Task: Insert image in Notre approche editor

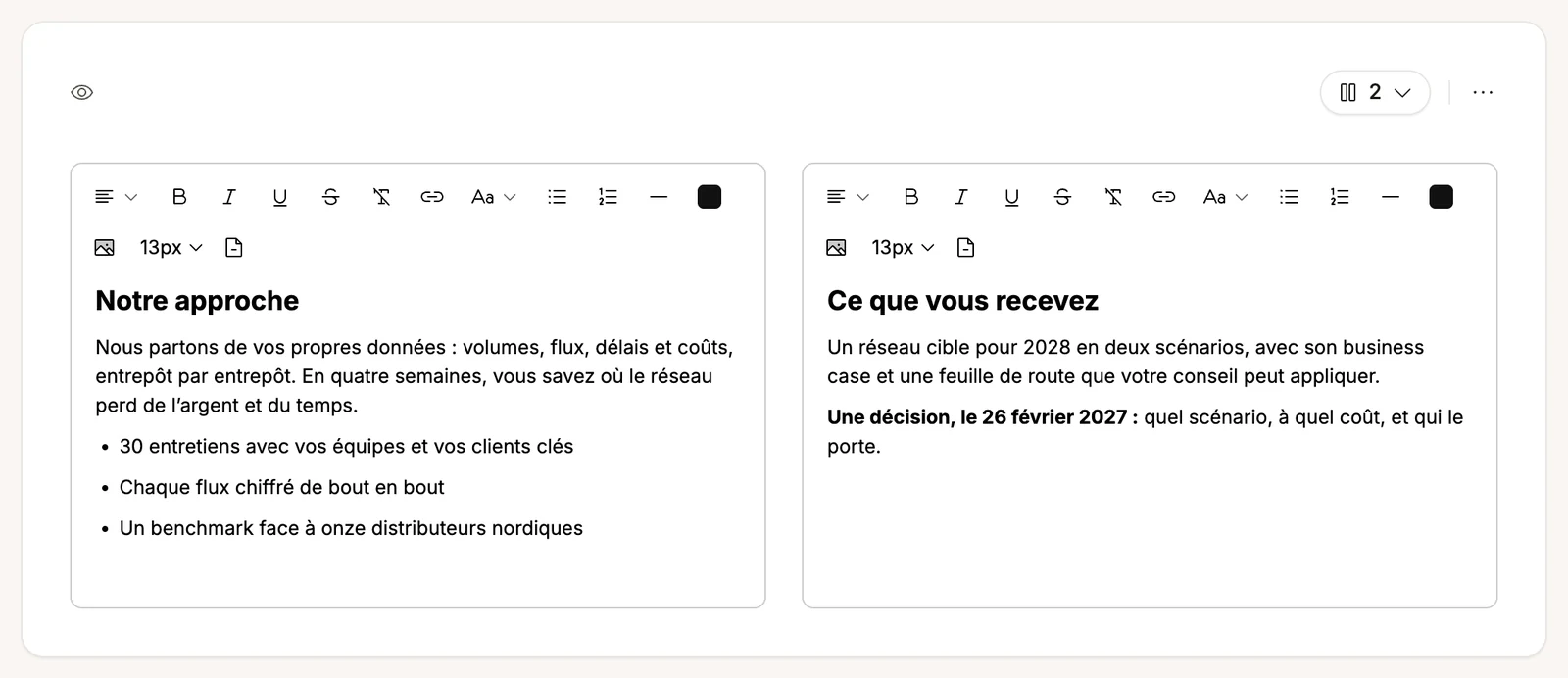Action: pyautogui.click(x=104, y=247)
